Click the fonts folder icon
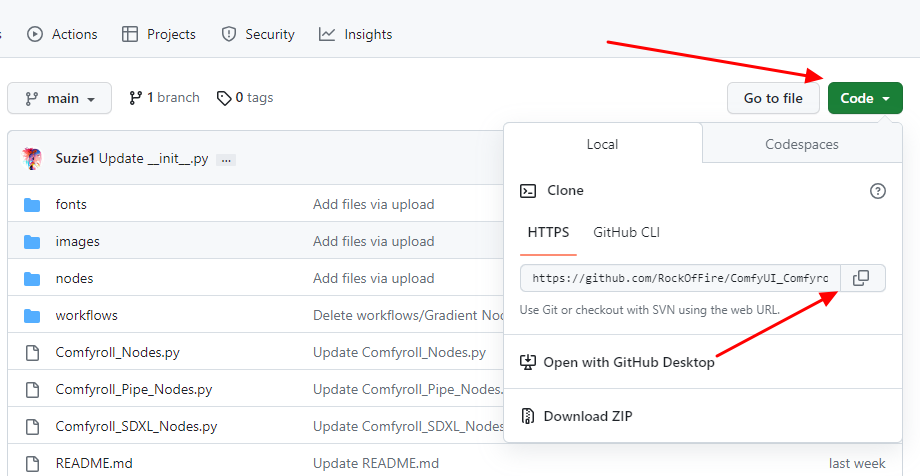The width and height of the screenshot is (920, 476). (x=32, y=205)
